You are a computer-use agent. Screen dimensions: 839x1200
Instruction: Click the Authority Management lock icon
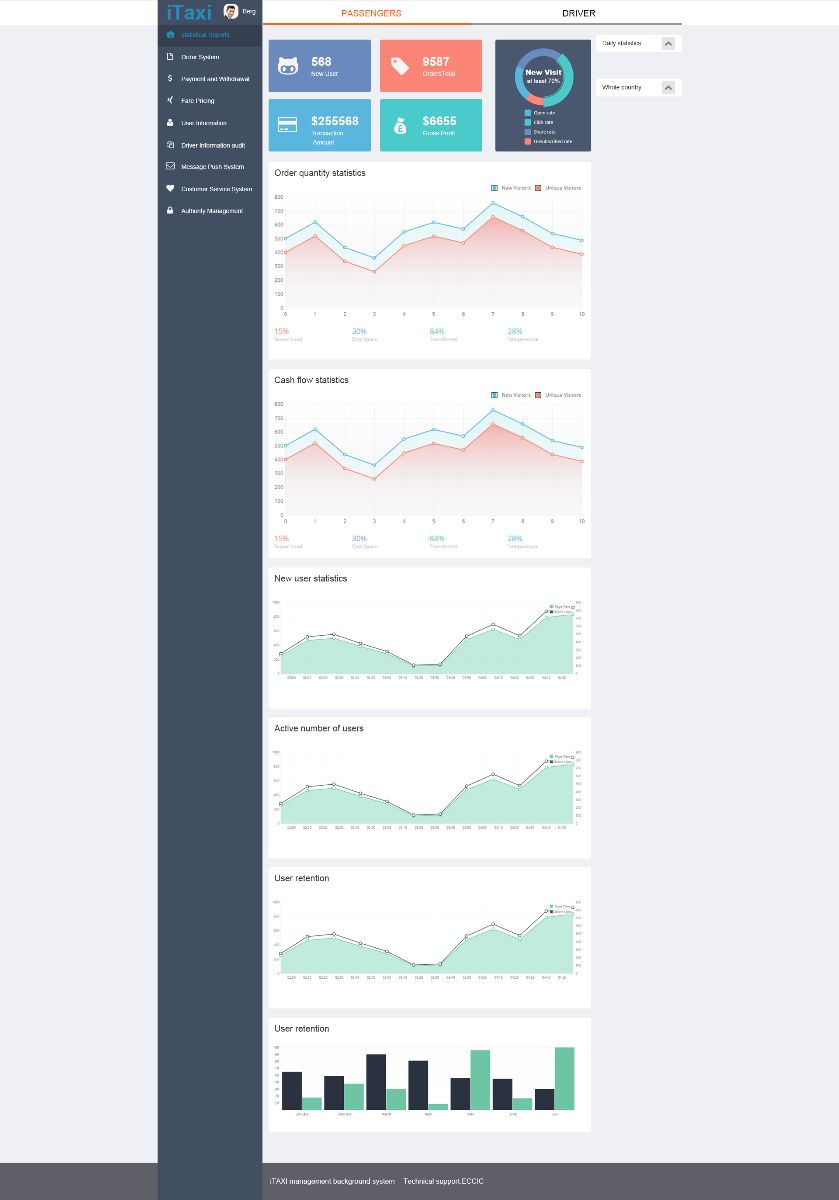click(x=171, y=211)
